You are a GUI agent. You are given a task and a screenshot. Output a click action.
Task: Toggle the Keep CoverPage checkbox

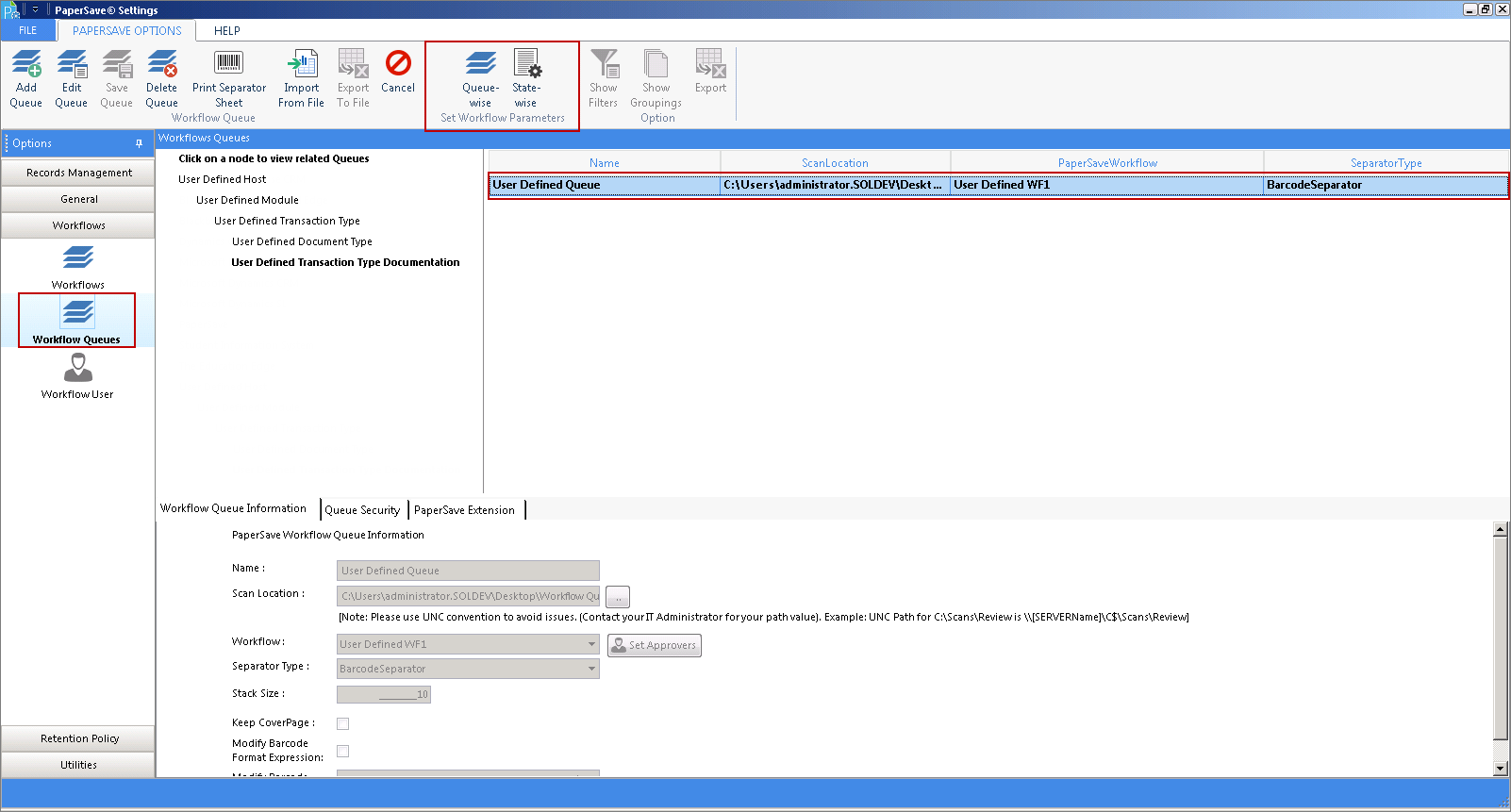[343, 723]
